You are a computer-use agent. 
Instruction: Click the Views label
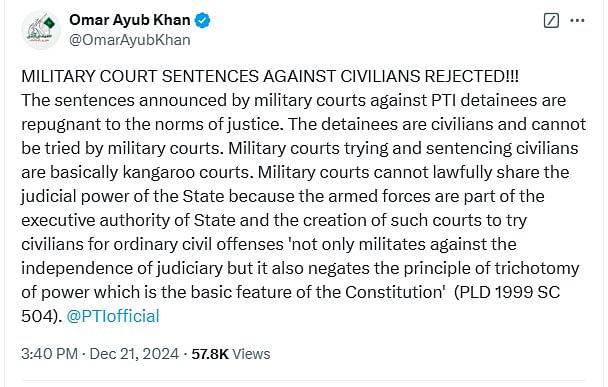pyautogui.click(x=251, y=354)
